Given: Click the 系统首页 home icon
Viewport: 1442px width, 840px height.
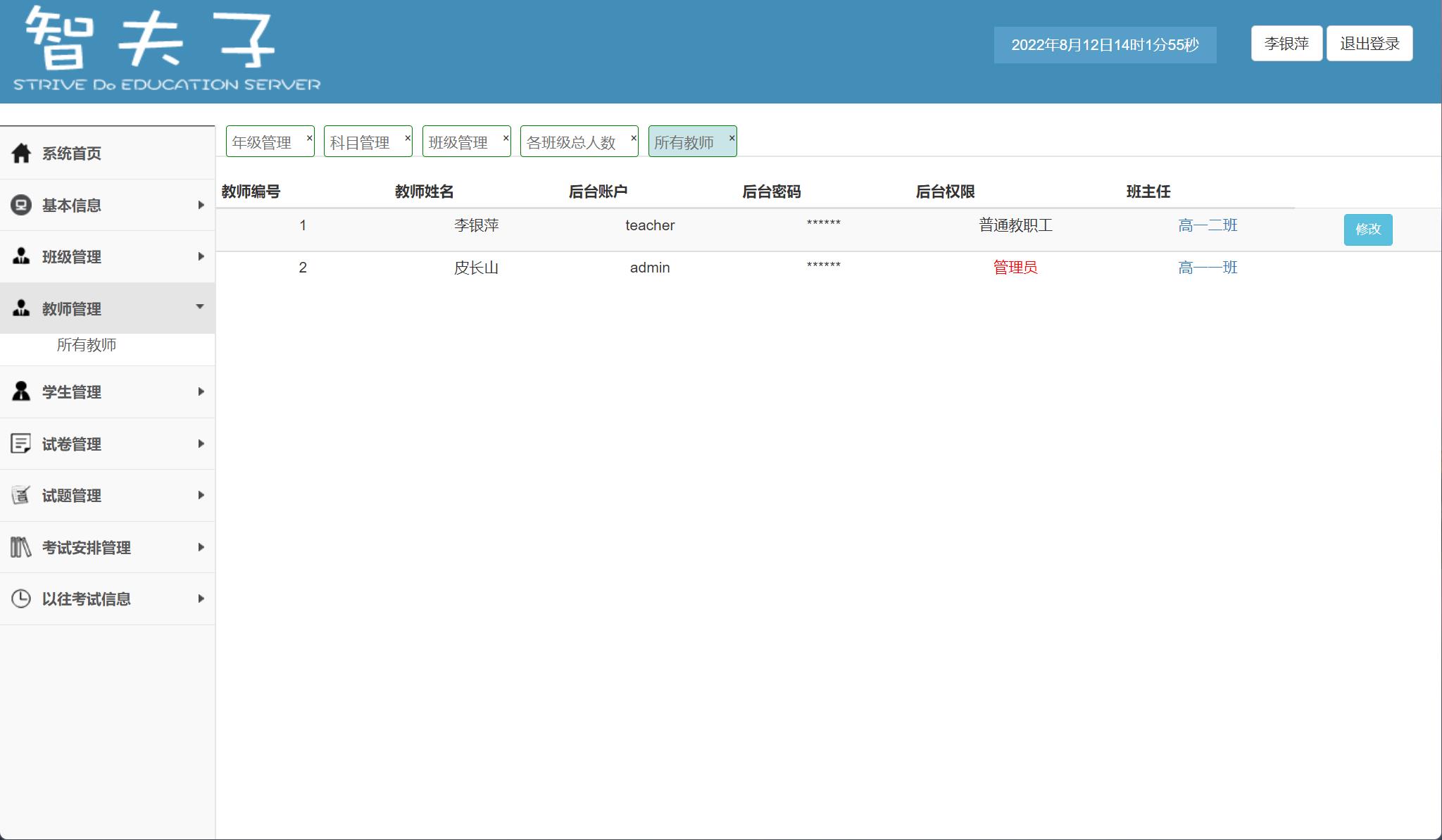Looking at the screenshot, I should click(20, 152).
